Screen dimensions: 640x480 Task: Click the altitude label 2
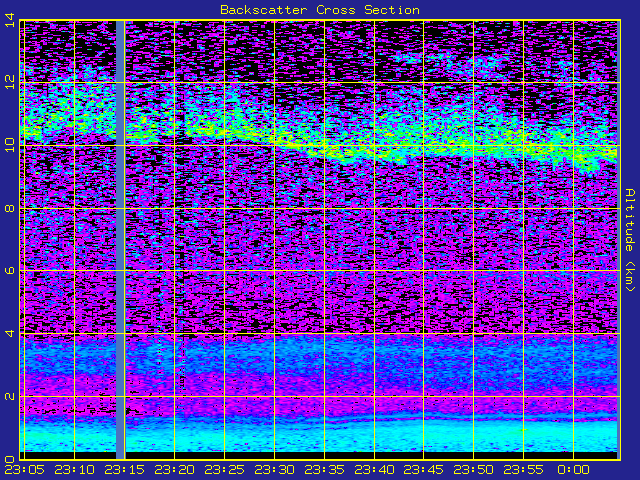(10, 396)
